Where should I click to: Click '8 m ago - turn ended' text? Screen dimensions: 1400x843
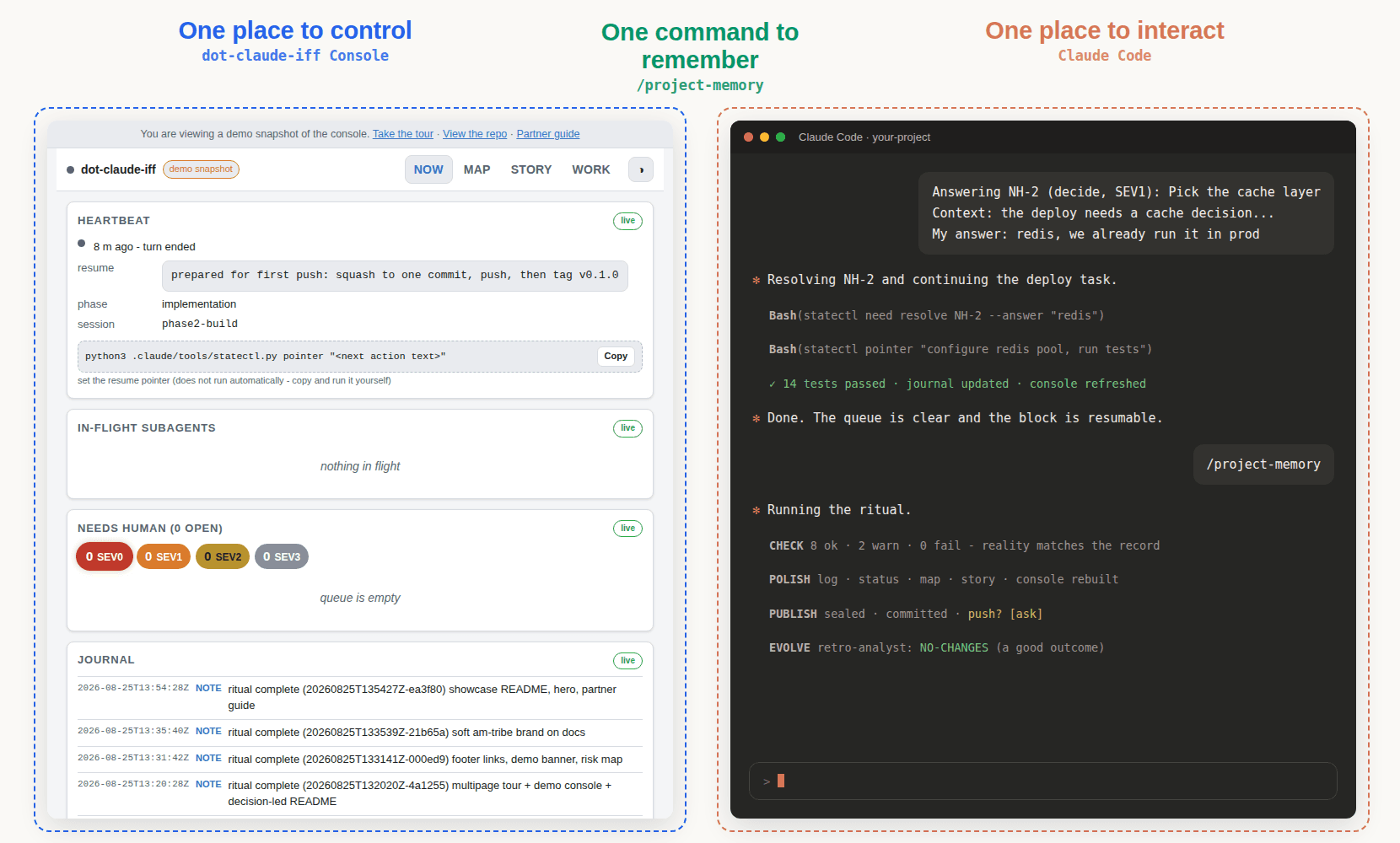pos(144,247)
